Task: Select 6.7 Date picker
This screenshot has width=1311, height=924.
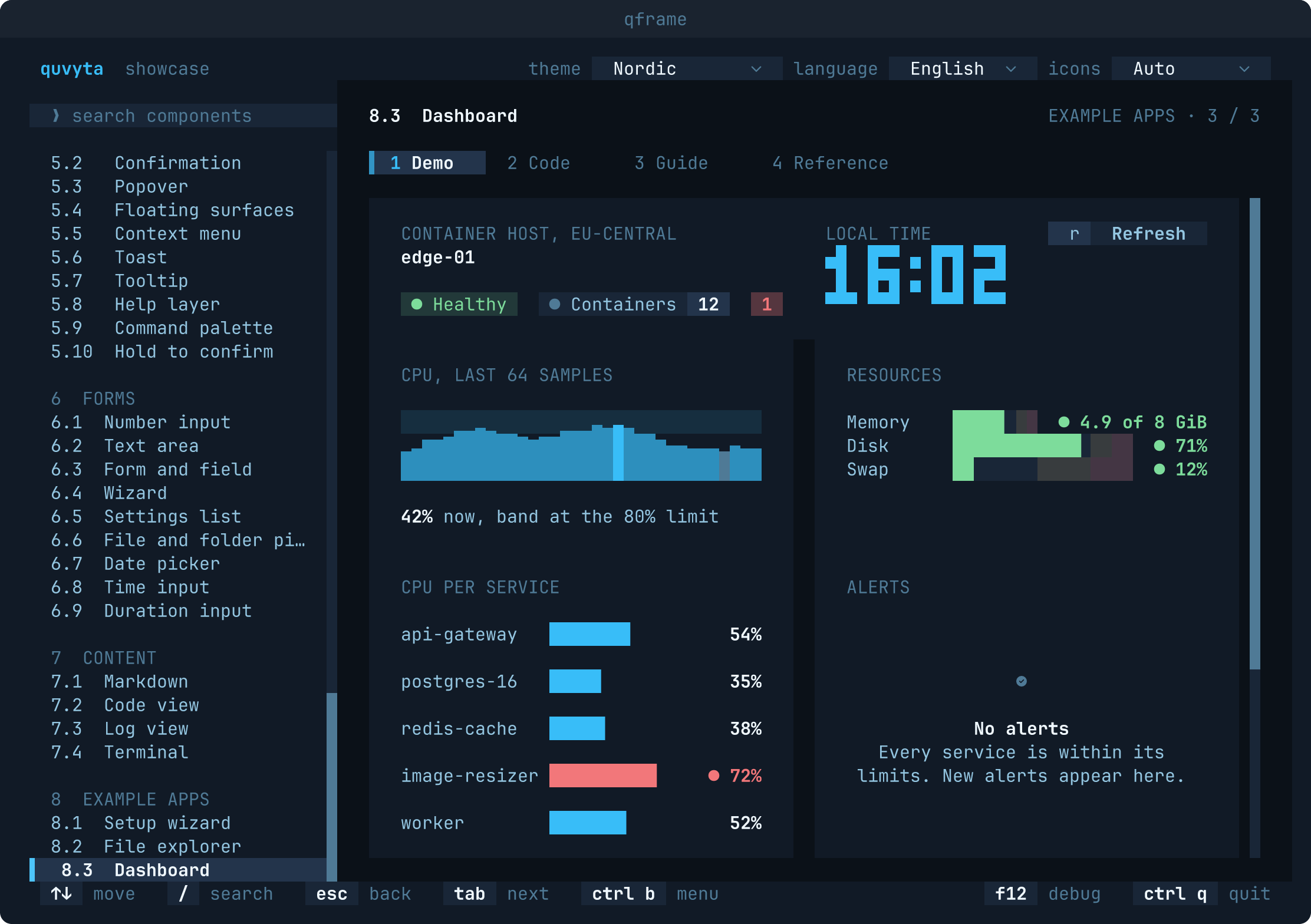Action: coord(178,563)
